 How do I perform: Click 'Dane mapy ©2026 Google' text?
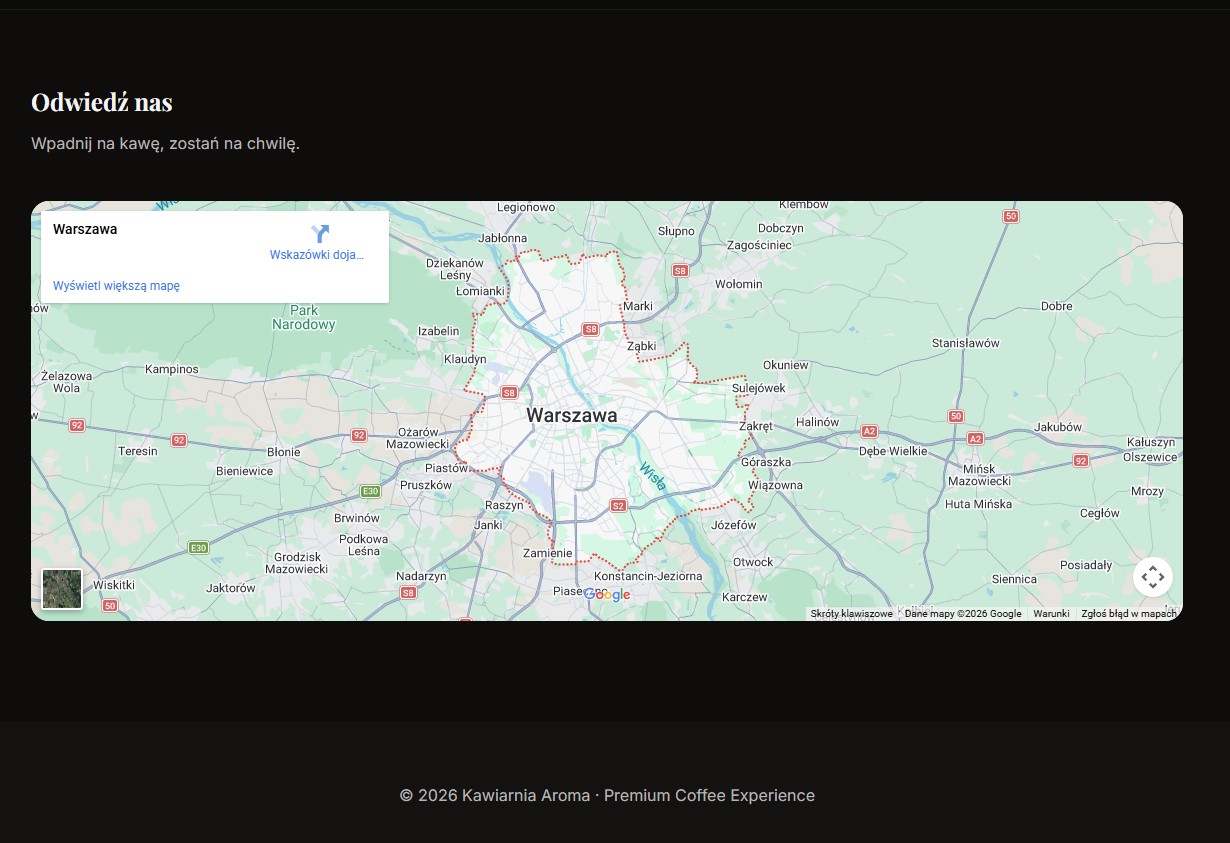tap(963, 614)
